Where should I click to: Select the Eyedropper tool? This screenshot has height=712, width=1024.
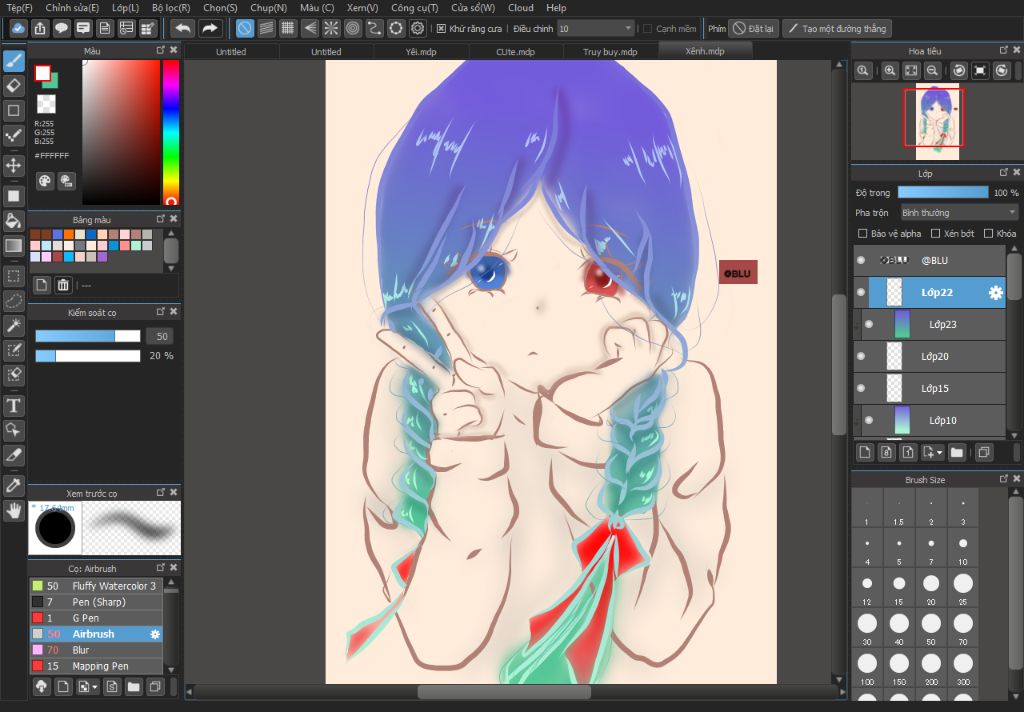click(x=13, y=485)
